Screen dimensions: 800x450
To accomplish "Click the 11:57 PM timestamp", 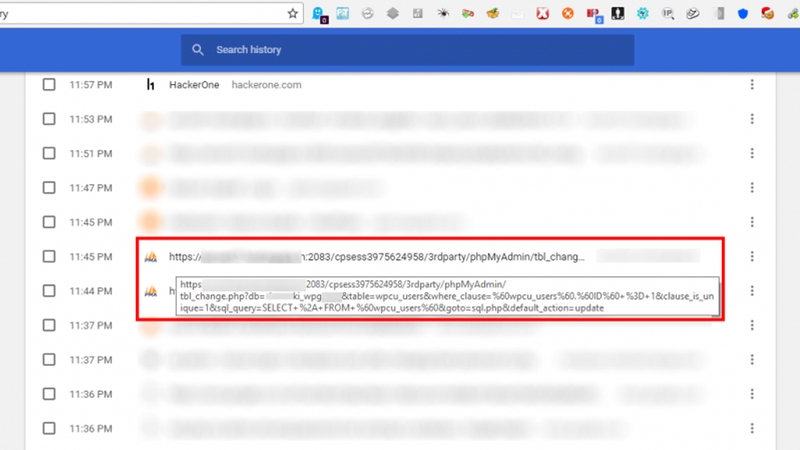I will click(91, 85).
